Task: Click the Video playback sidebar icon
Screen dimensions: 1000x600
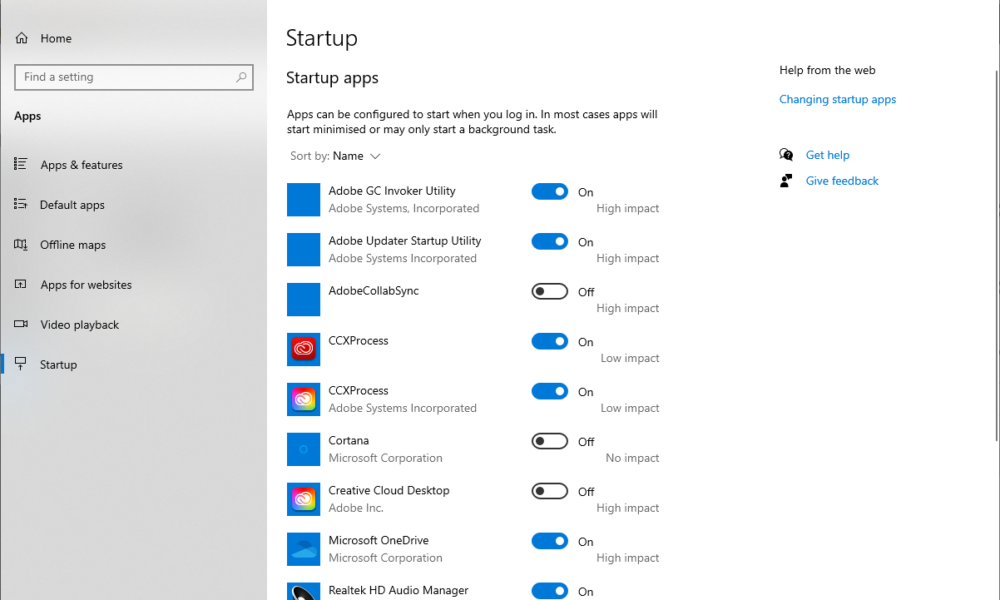Action: (20, 325)
